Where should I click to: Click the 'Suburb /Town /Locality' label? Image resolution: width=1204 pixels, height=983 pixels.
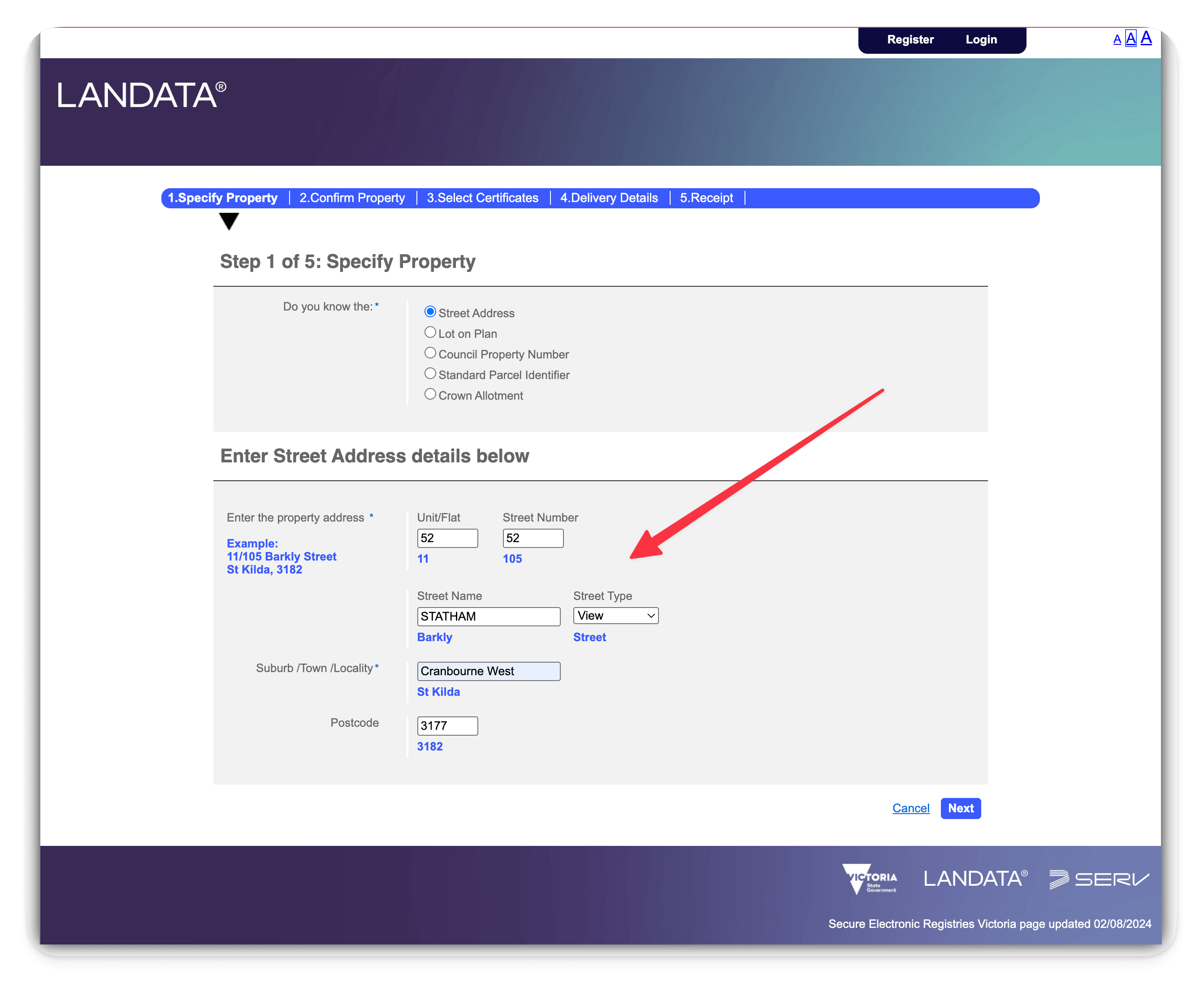(315, 669)
